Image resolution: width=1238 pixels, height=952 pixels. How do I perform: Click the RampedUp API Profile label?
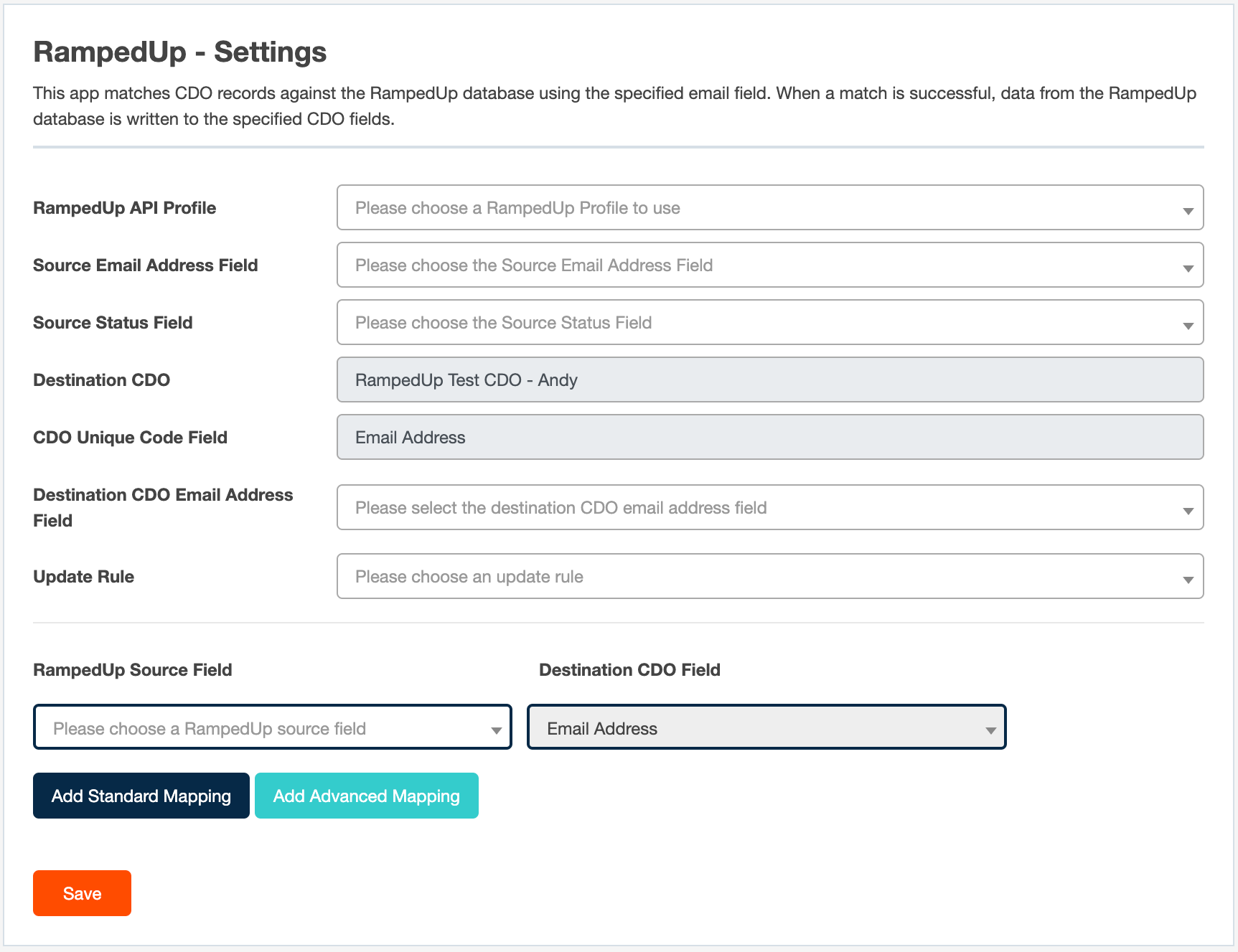click(x=125, y=208)
